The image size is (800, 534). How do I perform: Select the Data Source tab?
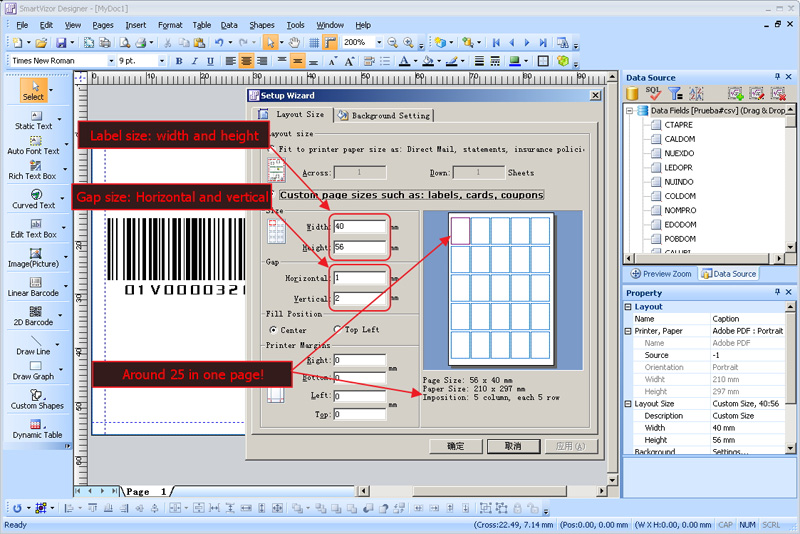pos(729,274)
